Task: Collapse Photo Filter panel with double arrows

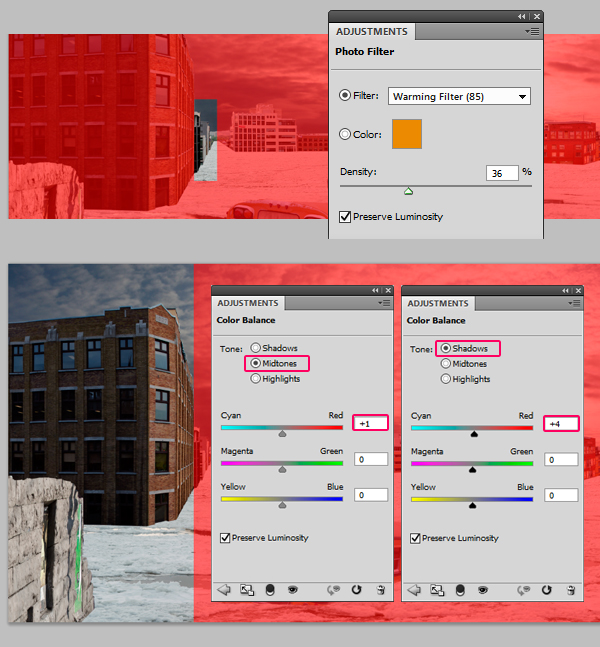Action: [522, 17]
